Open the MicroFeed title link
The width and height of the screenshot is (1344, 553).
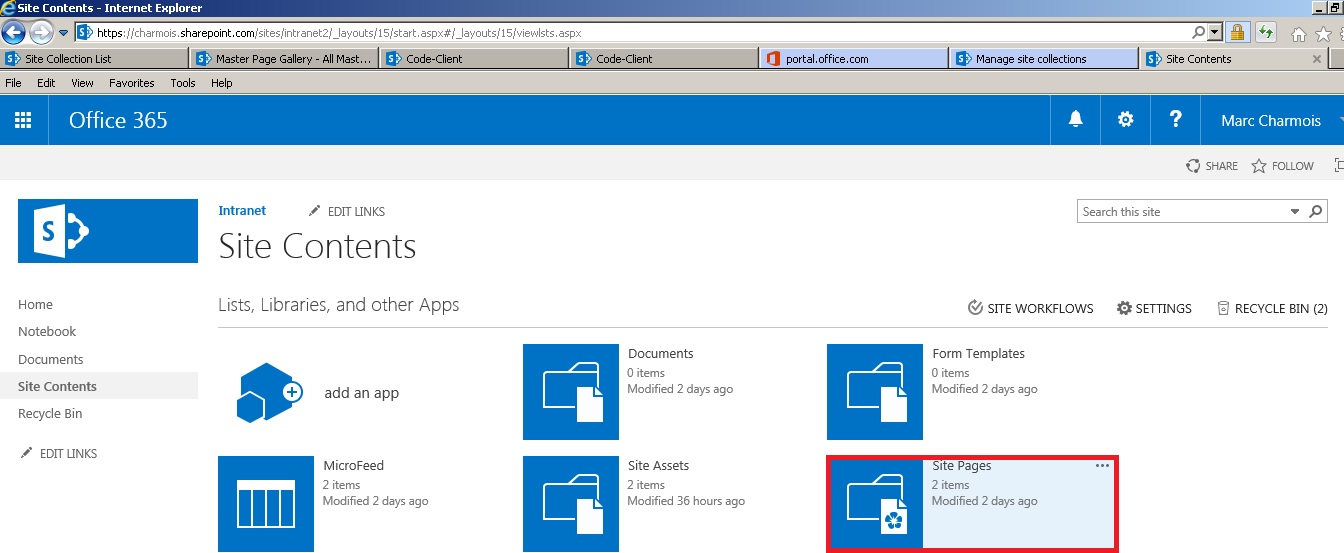tap(353, 466)
